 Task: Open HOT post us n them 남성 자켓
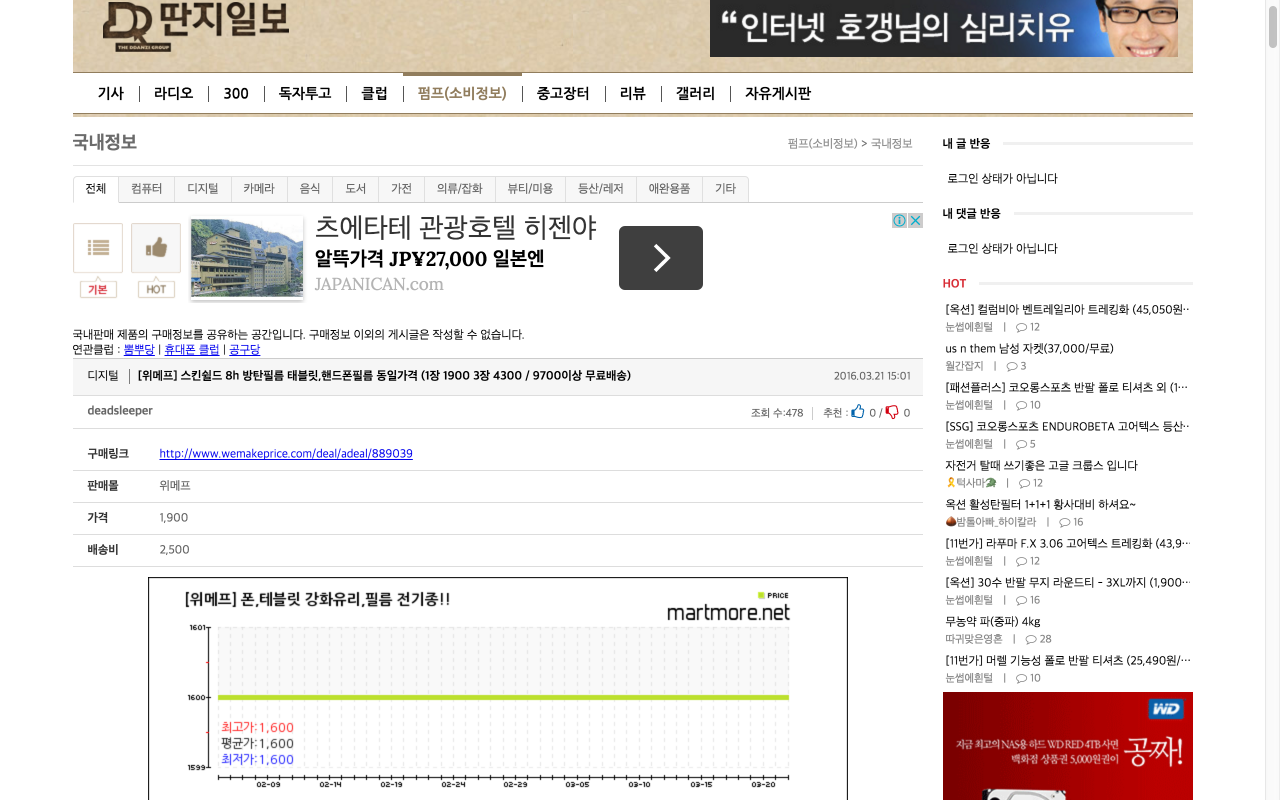(1029, 348)
